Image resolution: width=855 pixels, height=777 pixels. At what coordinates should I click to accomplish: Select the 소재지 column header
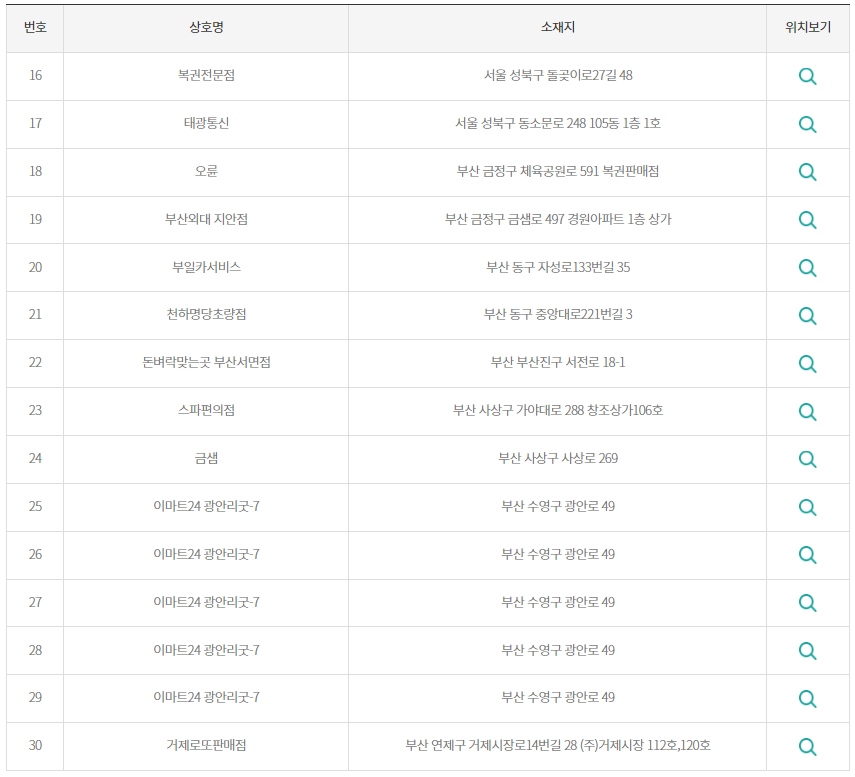pos(558,27)
